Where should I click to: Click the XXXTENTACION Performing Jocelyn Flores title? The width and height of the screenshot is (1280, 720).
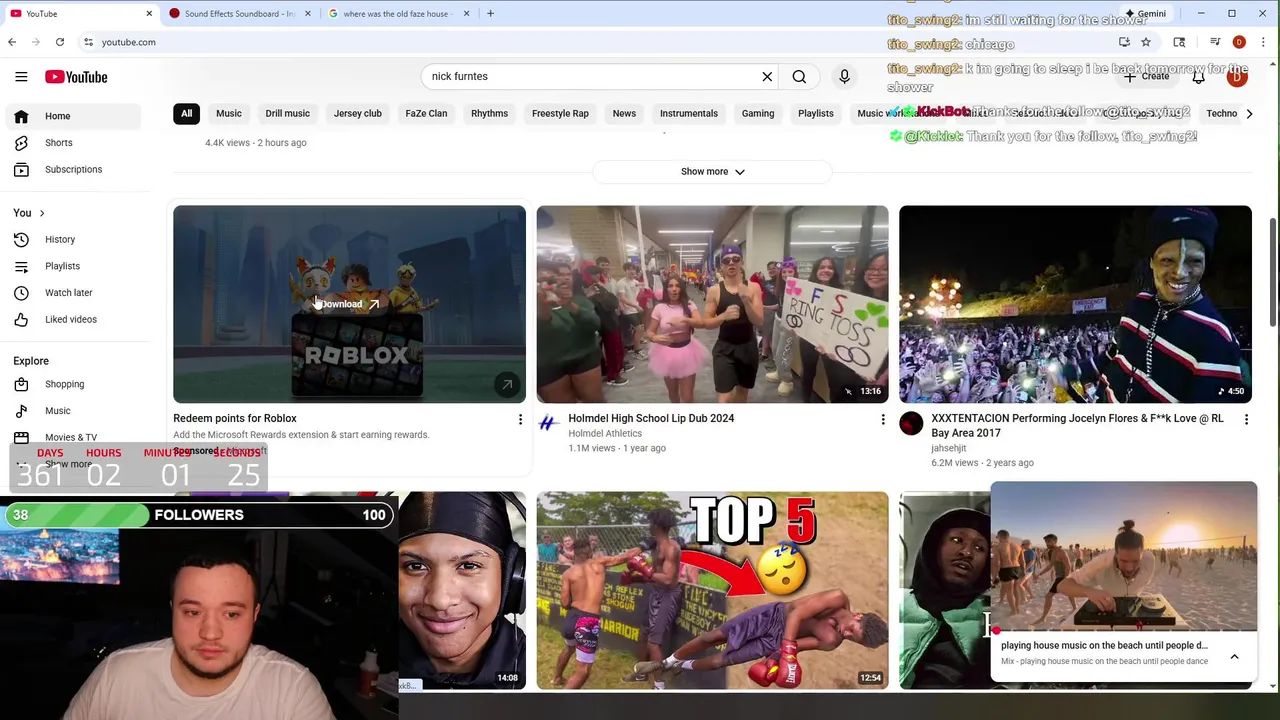1077,426
